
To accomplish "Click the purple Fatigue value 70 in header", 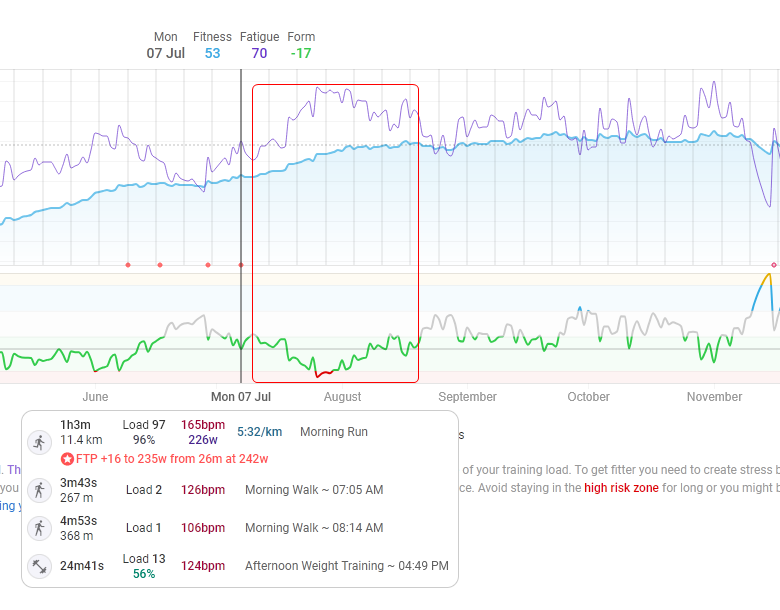I will coord(259,53).
